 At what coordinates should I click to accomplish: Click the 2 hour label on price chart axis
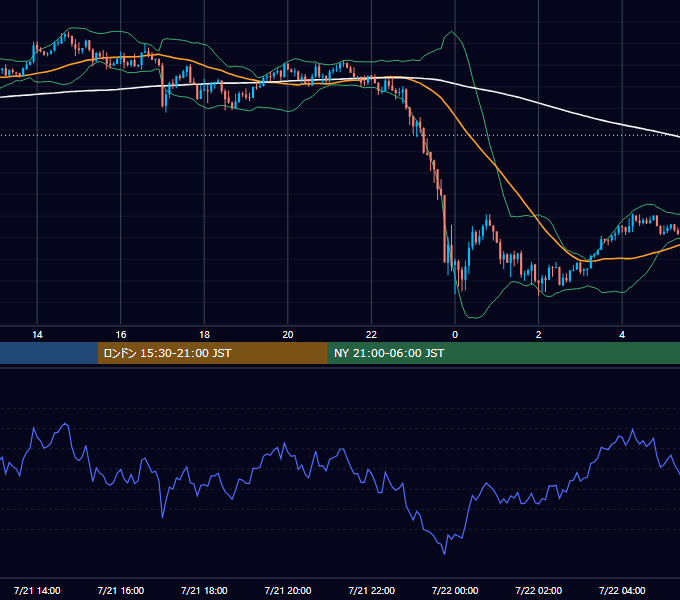click(x=539, y=335)
